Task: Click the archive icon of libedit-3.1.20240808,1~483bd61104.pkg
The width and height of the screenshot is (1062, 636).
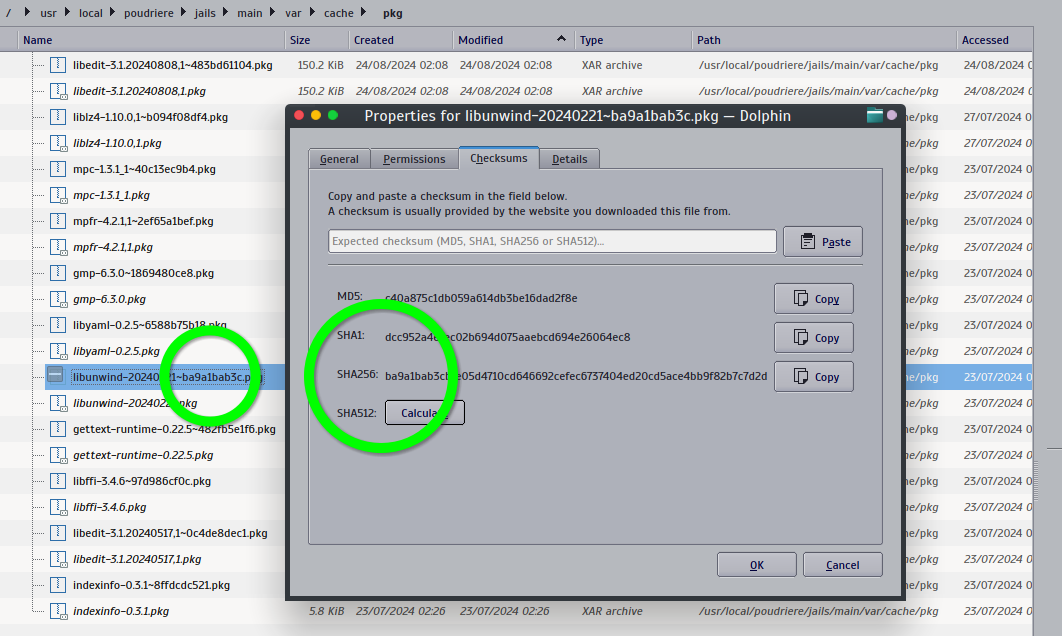Action: click(x=57, y=65)
